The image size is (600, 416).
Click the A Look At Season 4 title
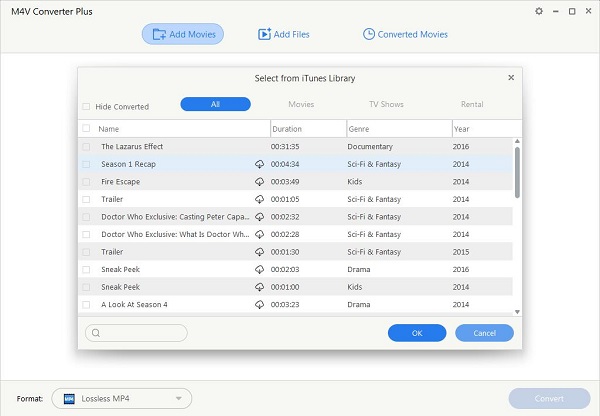pos(134,305)
